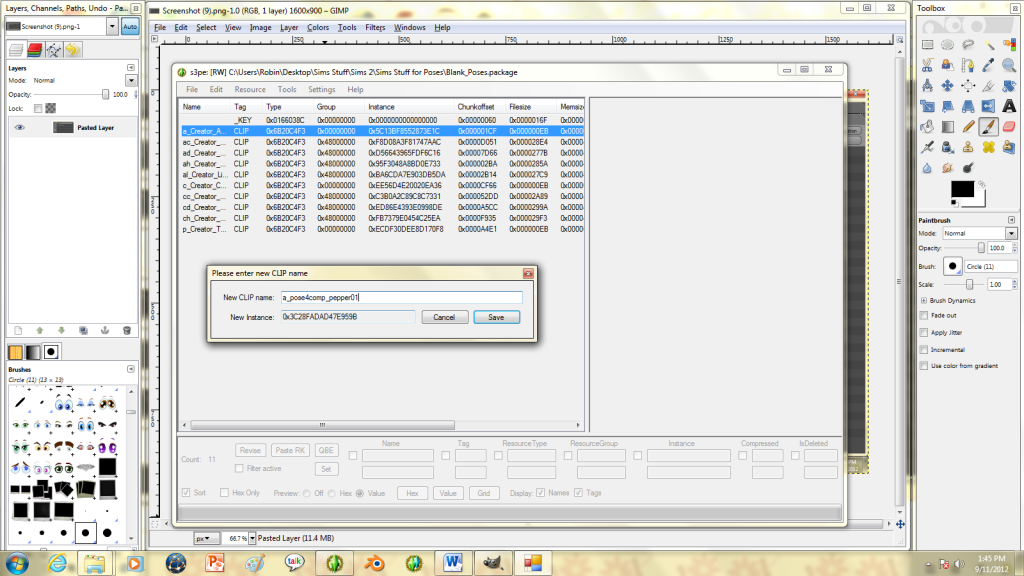
Task: Open the Windows menu
Action: (409, 27)
